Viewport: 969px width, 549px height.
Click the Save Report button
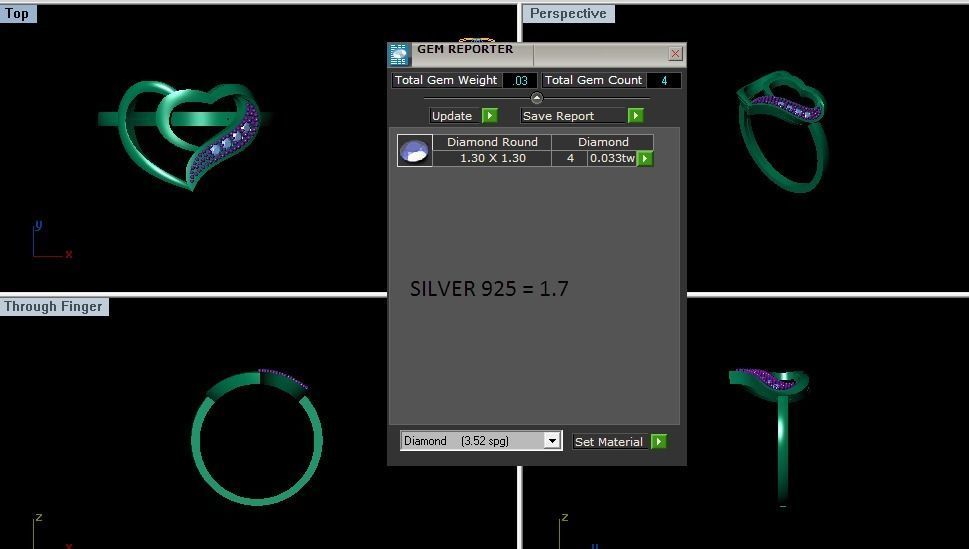(573, 116)
